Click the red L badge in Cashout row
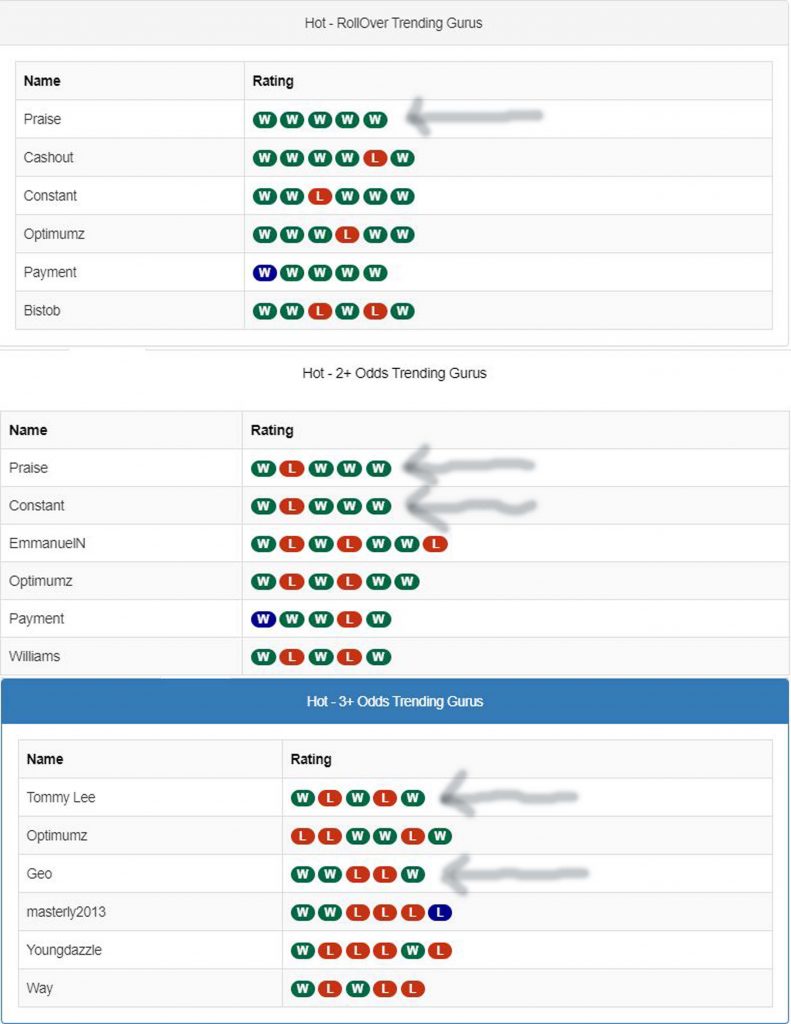Screen dimensions: 791x1024 tap(375, 158)
